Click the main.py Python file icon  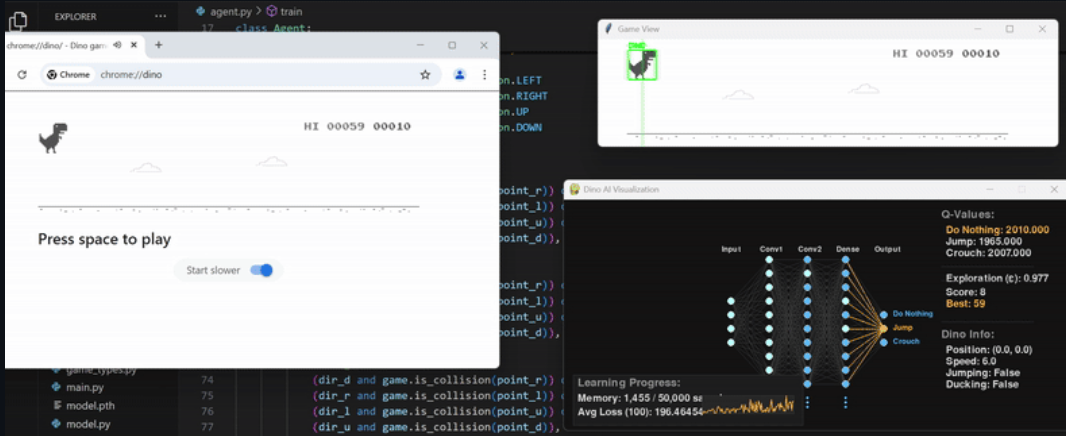click(x=57, y=388)
